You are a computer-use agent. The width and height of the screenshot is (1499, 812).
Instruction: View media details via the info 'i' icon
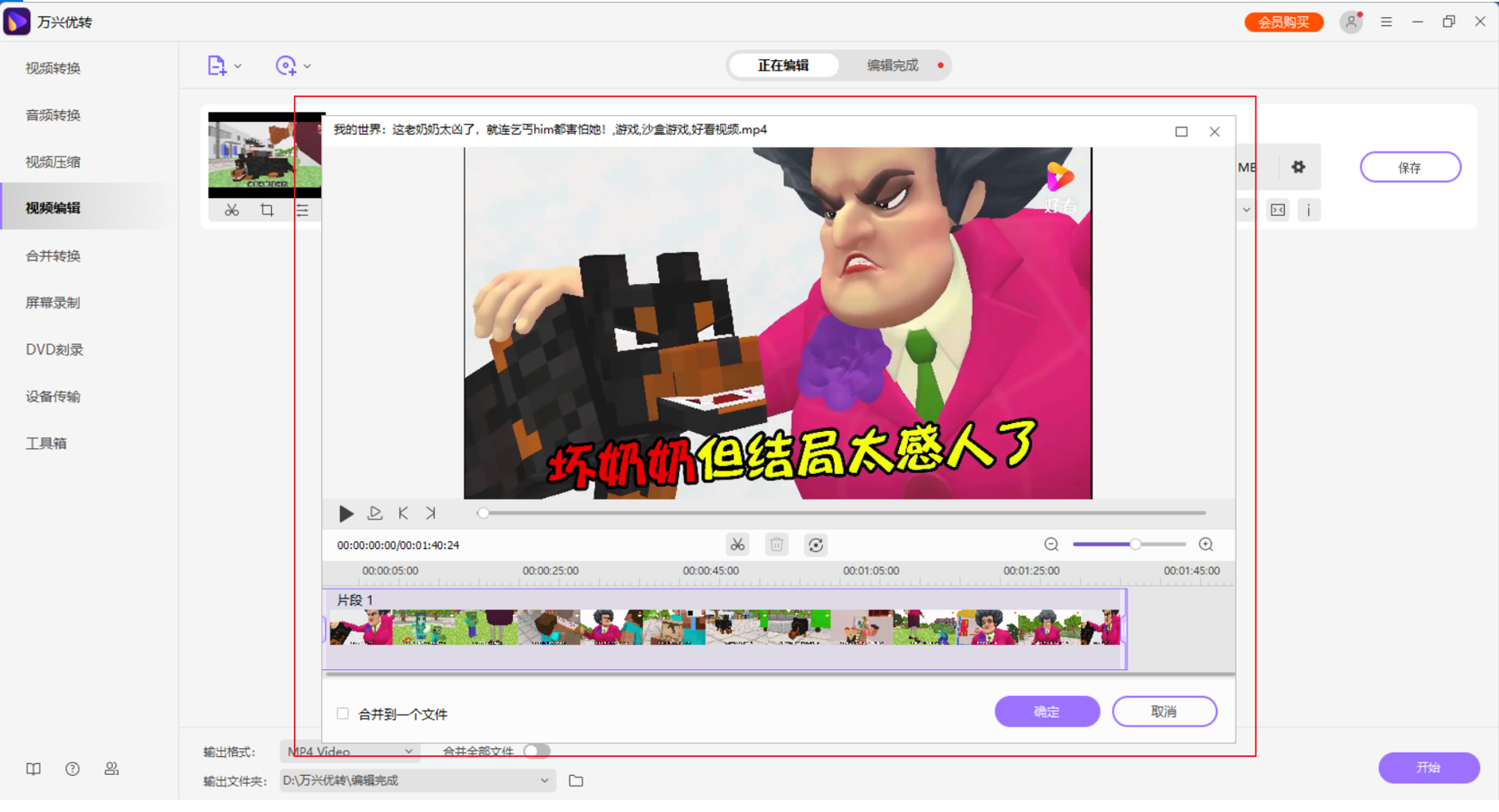pos(1309,210)
